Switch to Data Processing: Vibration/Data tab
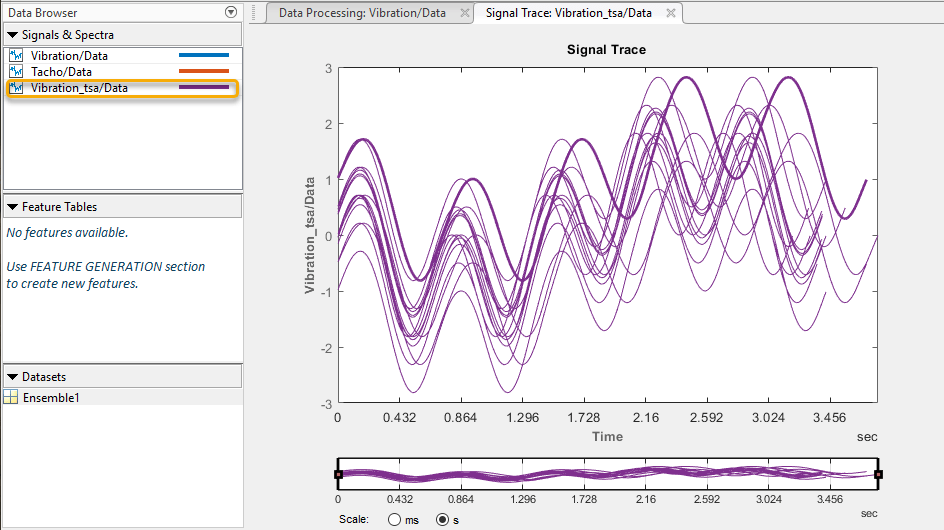944x530 pixels. point(362,13)
